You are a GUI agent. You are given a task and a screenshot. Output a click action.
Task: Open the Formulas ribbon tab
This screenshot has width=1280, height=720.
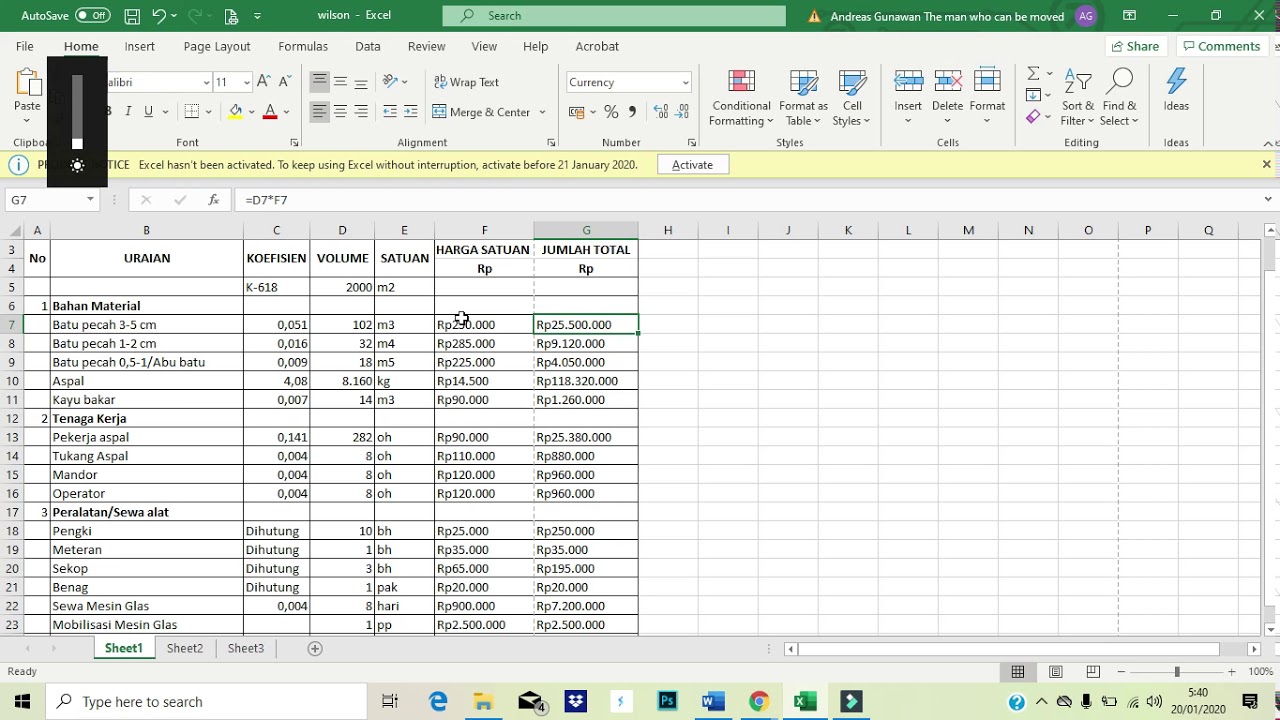click(x=303, y=46)
